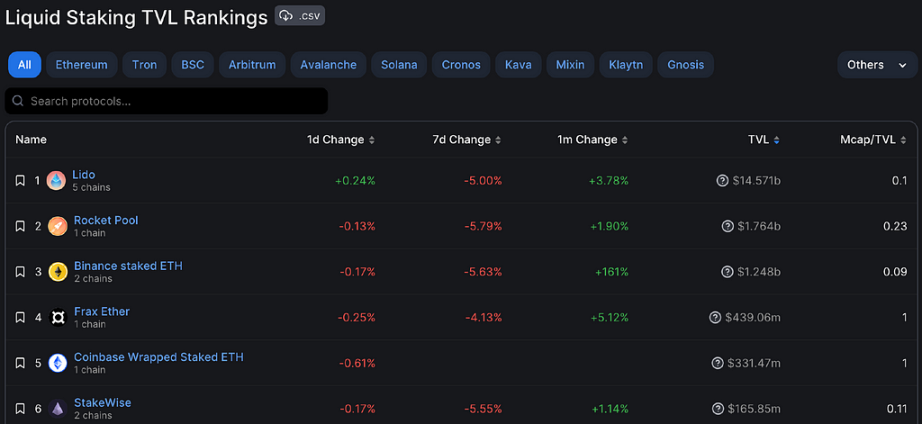The image size is (922, 424).
Task: Open the Others chains dropdown
Action: pos(877,65)
